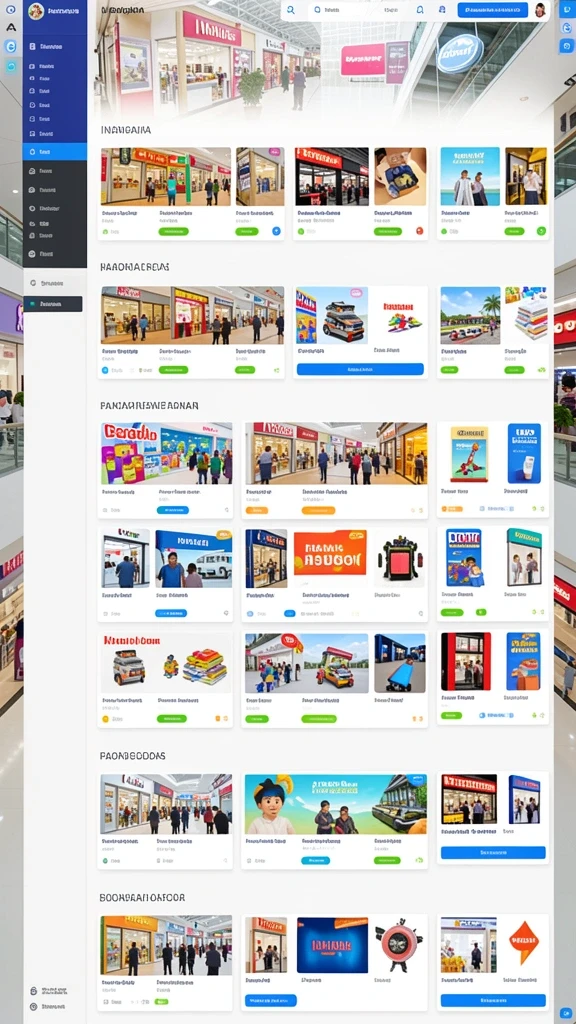Open the blue neon sign thumbnail
Image resolution: width=576 pixels, height=1024 pixels.
tap(332, 945)
